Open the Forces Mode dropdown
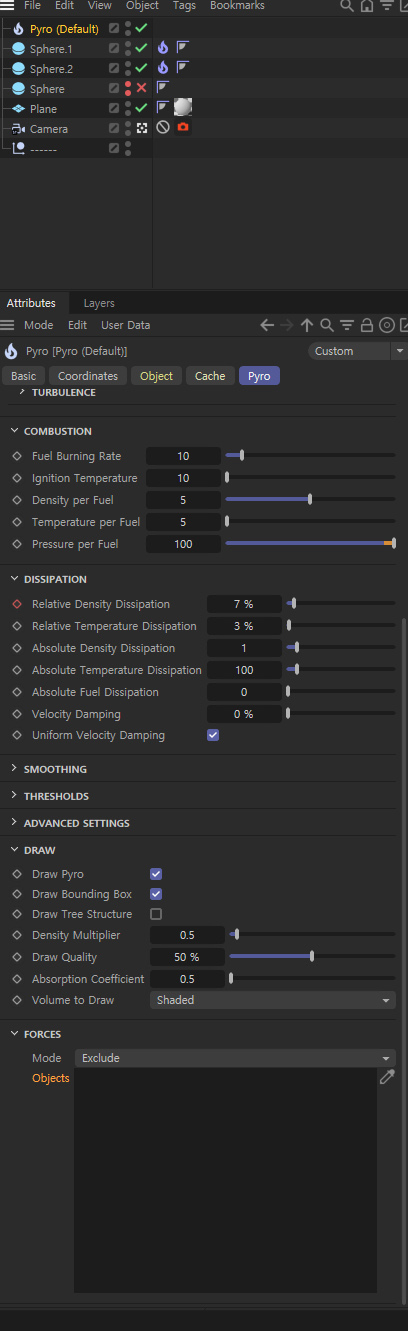The image size is (408, 1331). [235, 1058]
